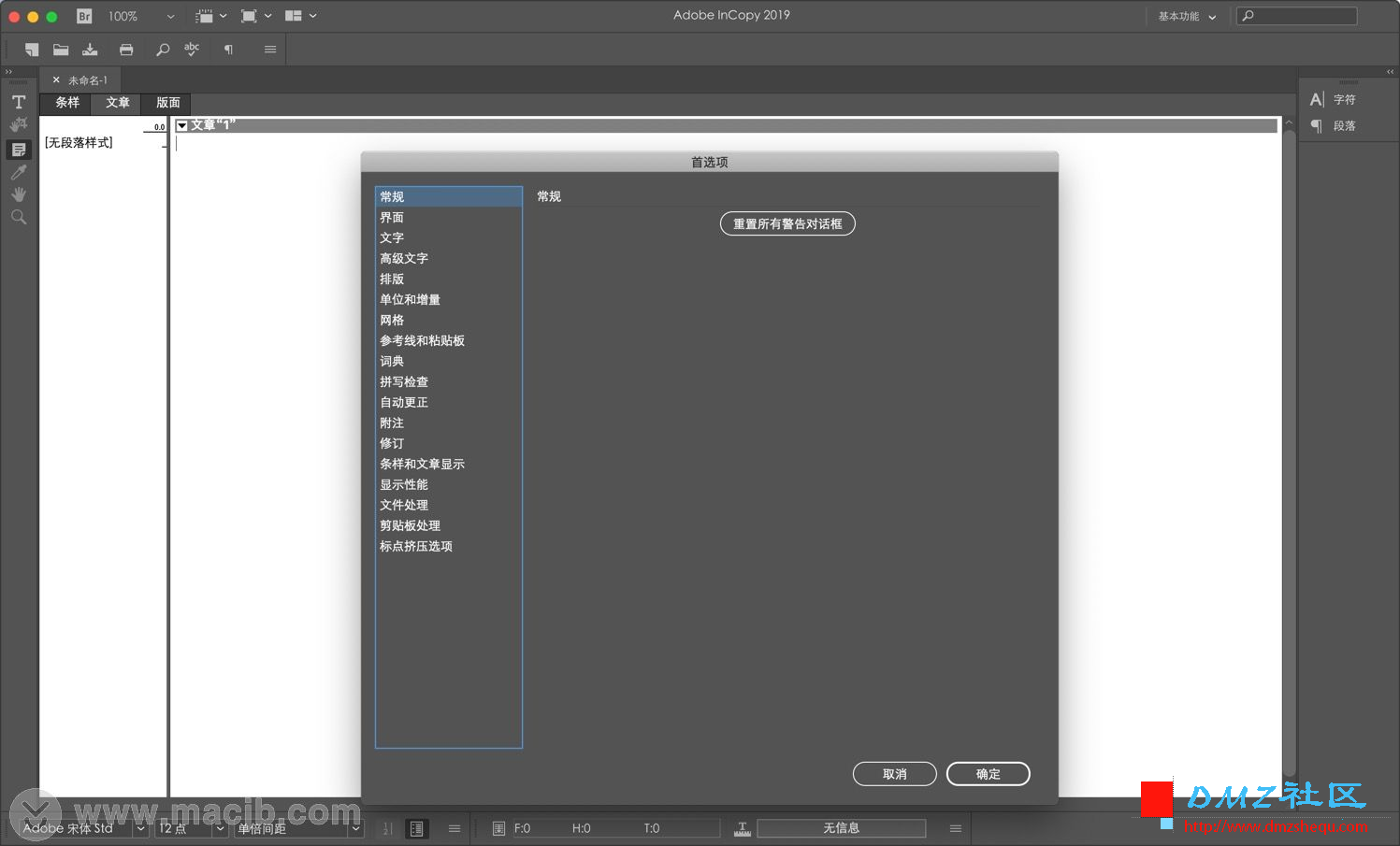Click the copyfit progress icon before F:0
This screenshot has height=846, width=1400.
tap(498, 828)
